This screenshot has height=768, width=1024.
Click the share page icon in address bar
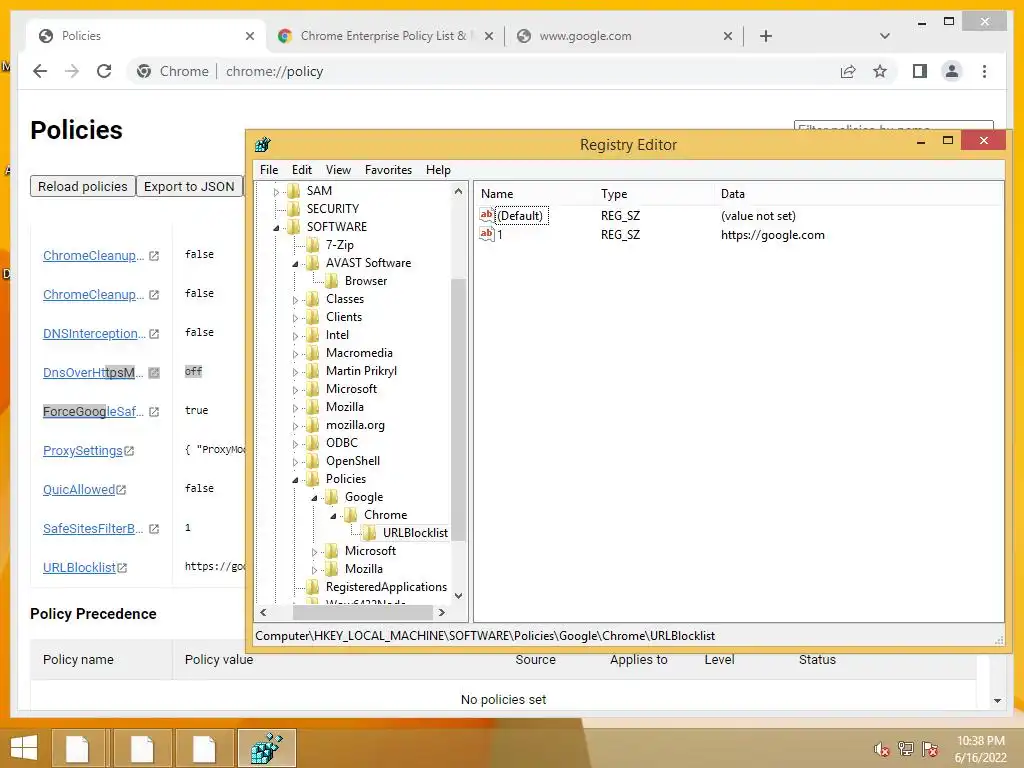[x=848, y=71]
